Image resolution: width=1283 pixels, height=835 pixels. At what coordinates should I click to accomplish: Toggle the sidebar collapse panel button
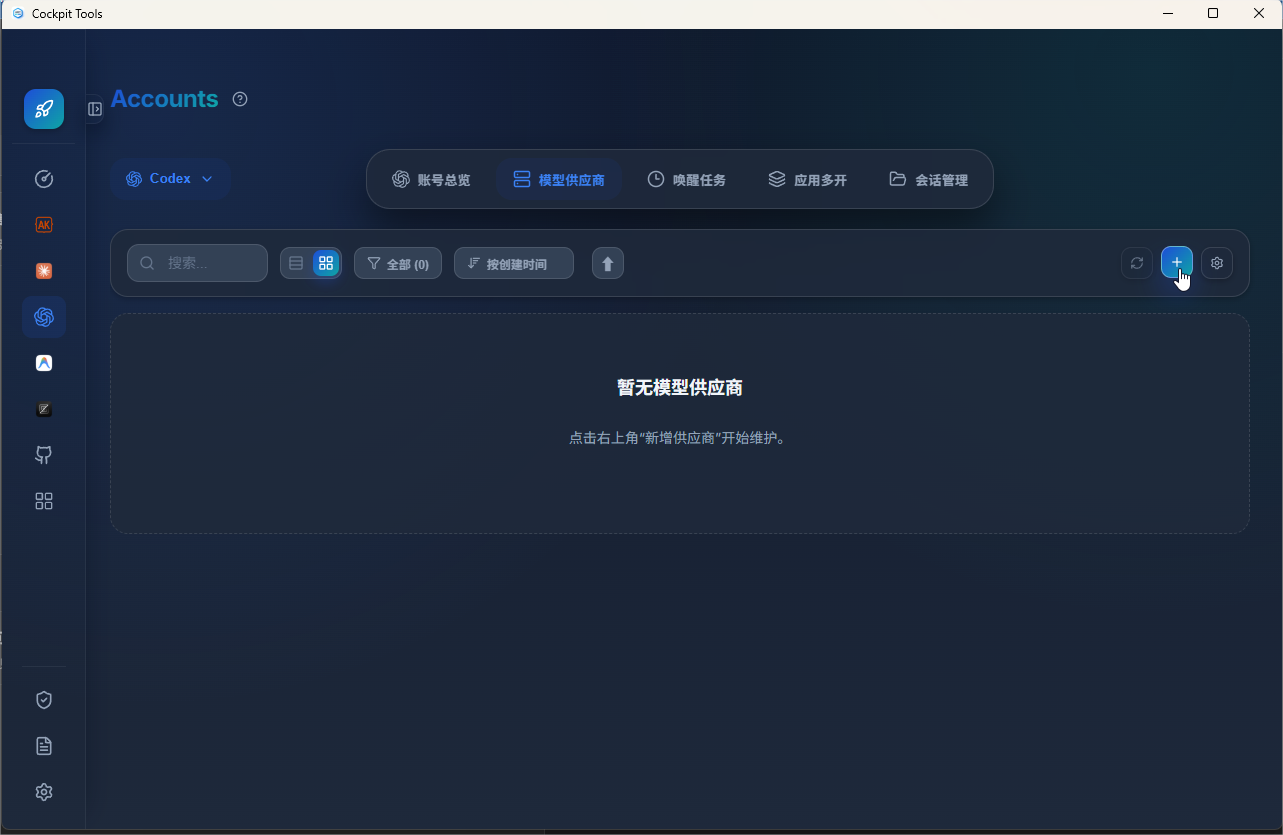(95, 109)
